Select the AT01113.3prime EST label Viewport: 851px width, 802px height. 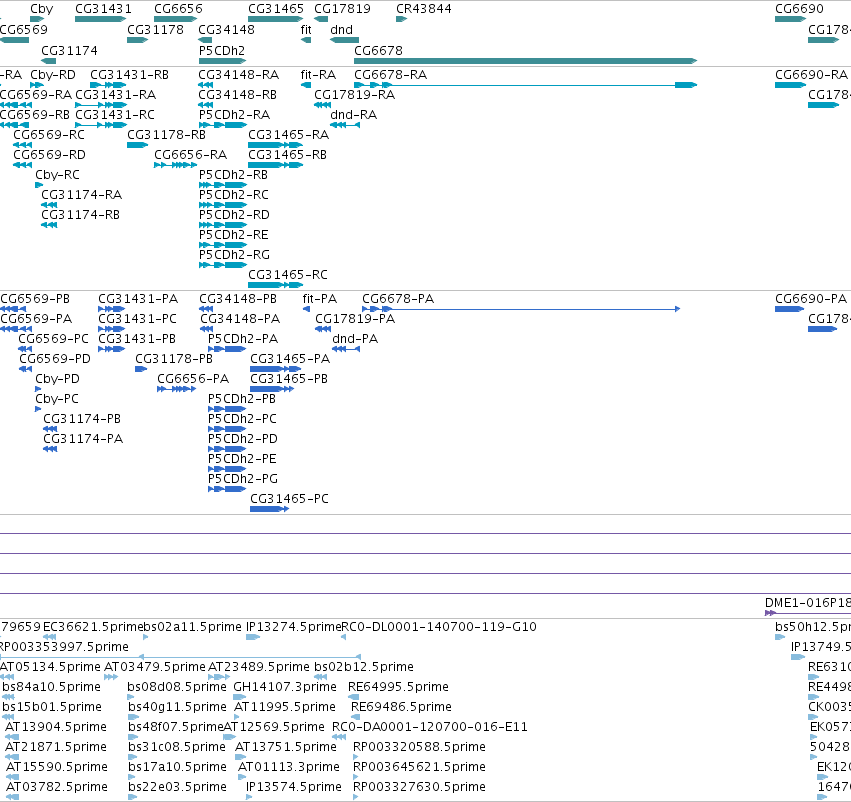[x=289, y=767]
